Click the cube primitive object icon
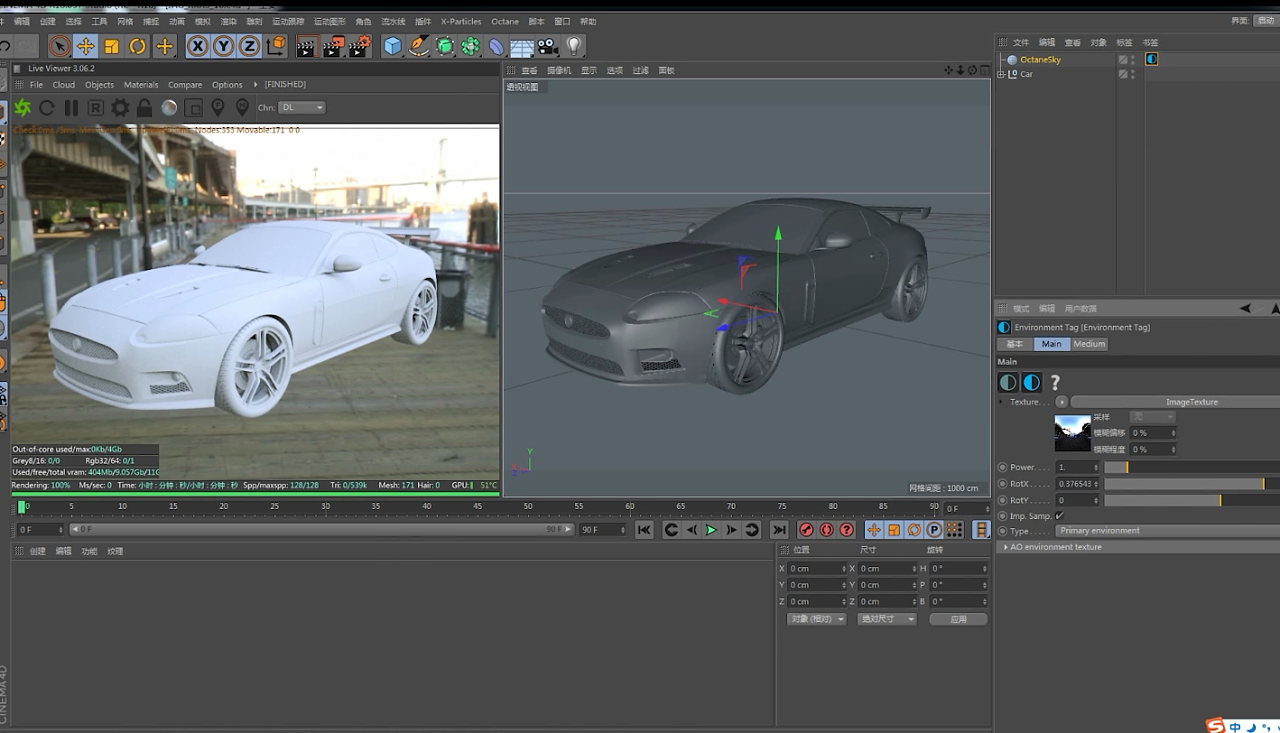This screenshot has width=1280, height=733. [393, 46]
